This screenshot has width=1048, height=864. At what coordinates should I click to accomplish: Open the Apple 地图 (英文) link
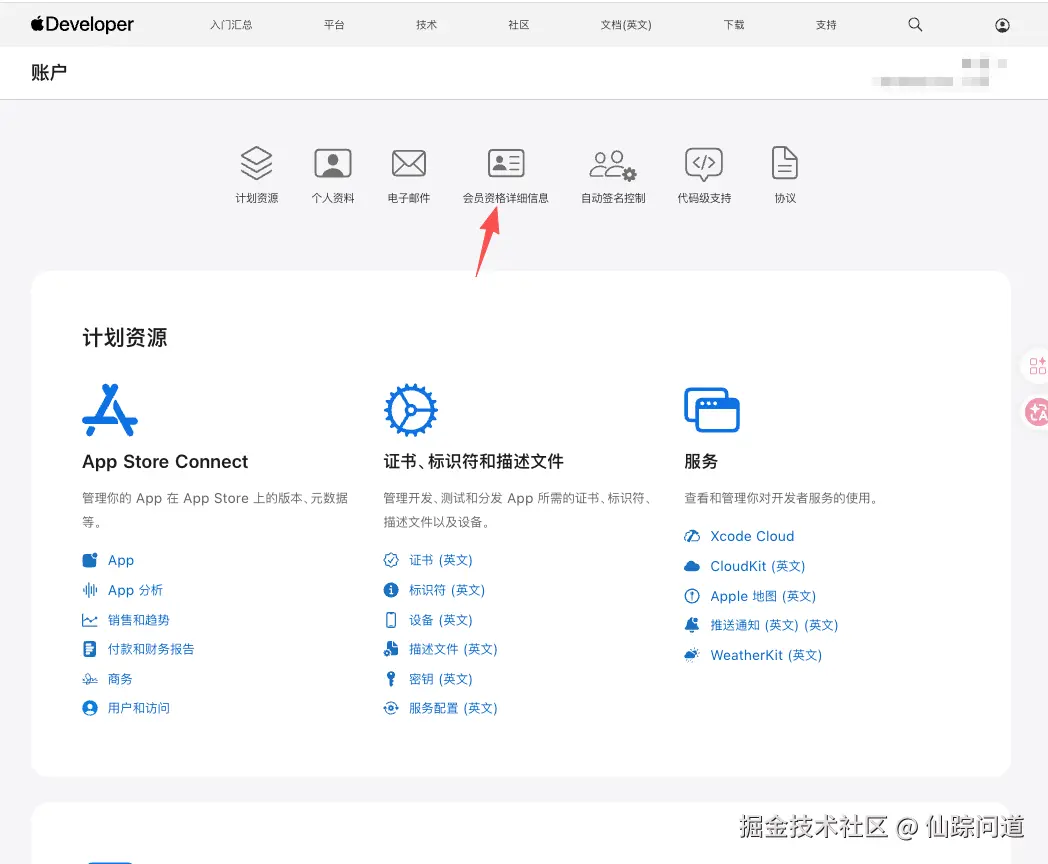point(763,596)
